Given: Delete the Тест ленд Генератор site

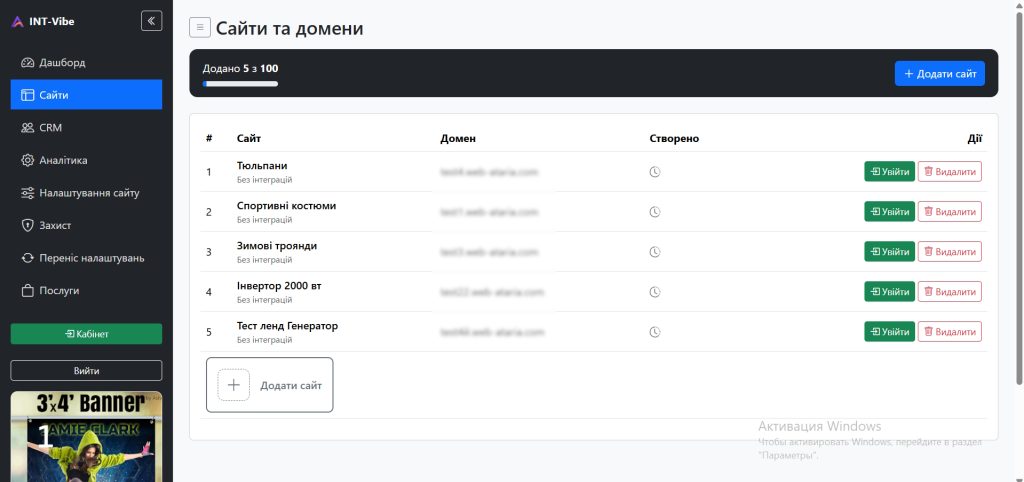Looking at the screenshot, I should point(950,331).
